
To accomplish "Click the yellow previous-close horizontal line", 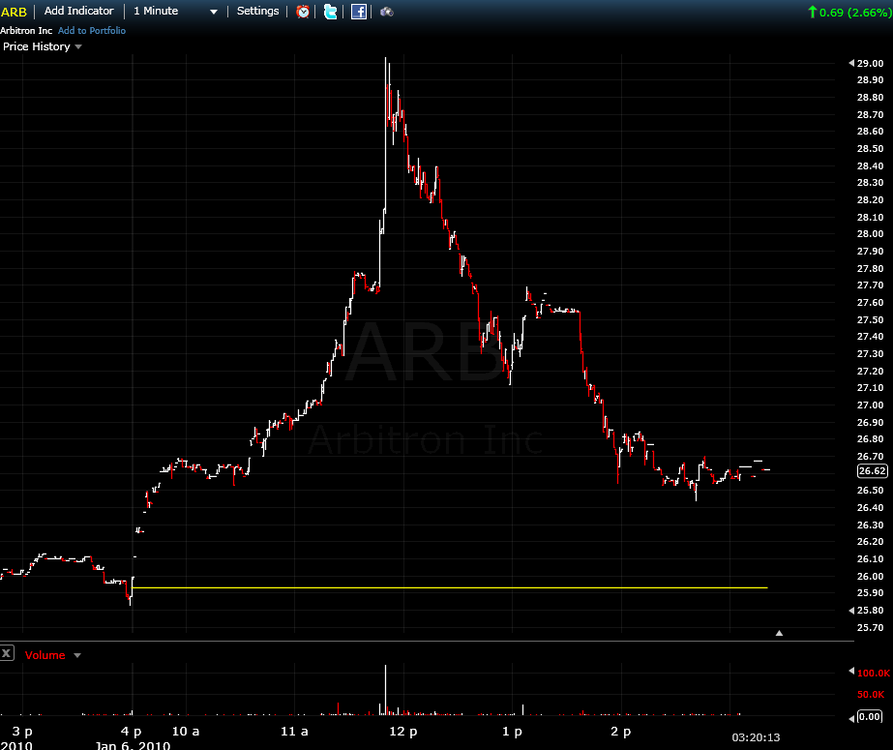I will pos(450,587).
